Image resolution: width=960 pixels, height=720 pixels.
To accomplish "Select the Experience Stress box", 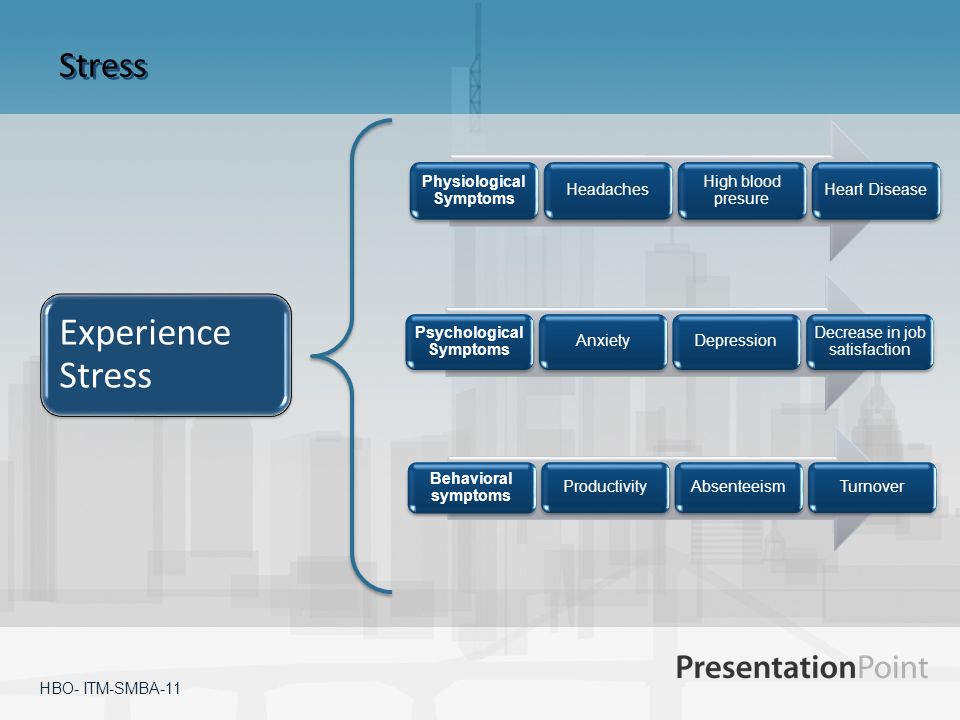I will 166,355.
